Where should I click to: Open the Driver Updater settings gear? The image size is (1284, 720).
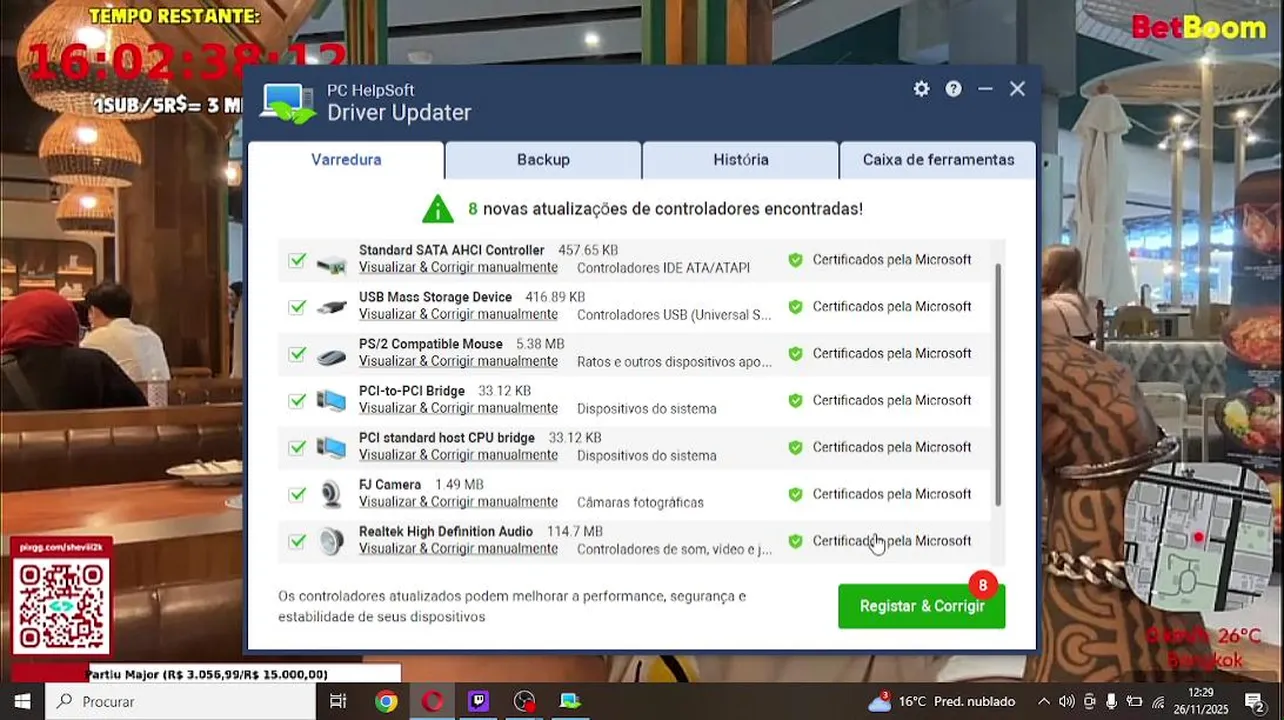[x=921, y=89]
